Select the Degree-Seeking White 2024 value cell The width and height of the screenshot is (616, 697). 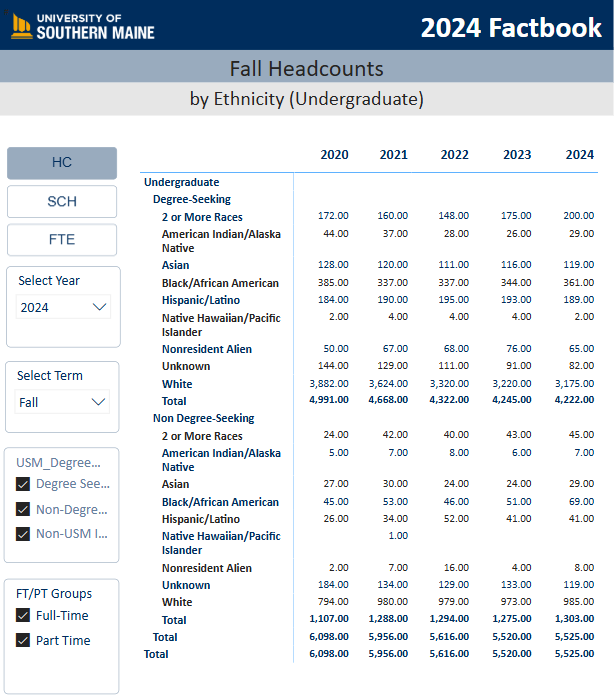573,384
